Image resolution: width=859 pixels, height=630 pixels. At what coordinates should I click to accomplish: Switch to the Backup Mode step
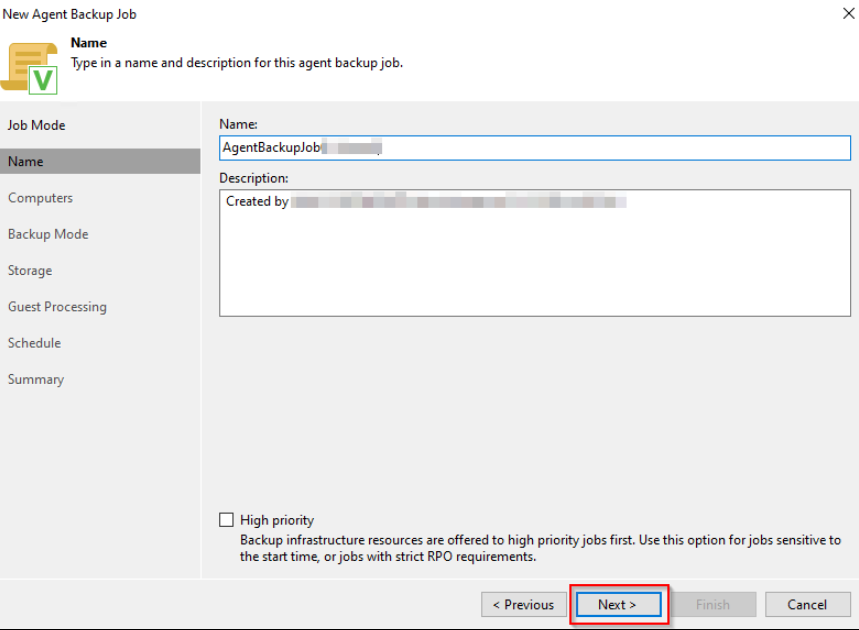[x=48, y=234]
